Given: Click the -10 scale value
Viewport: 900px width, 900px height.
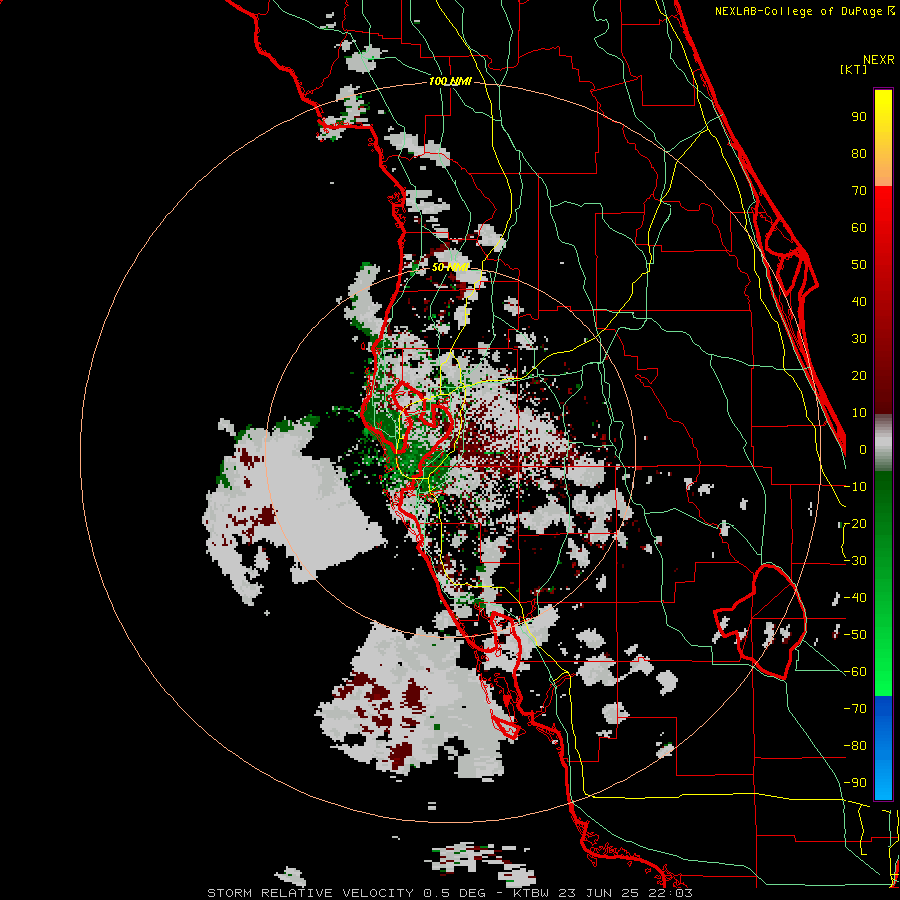Looking at the screenshot, I should point(855,487).
